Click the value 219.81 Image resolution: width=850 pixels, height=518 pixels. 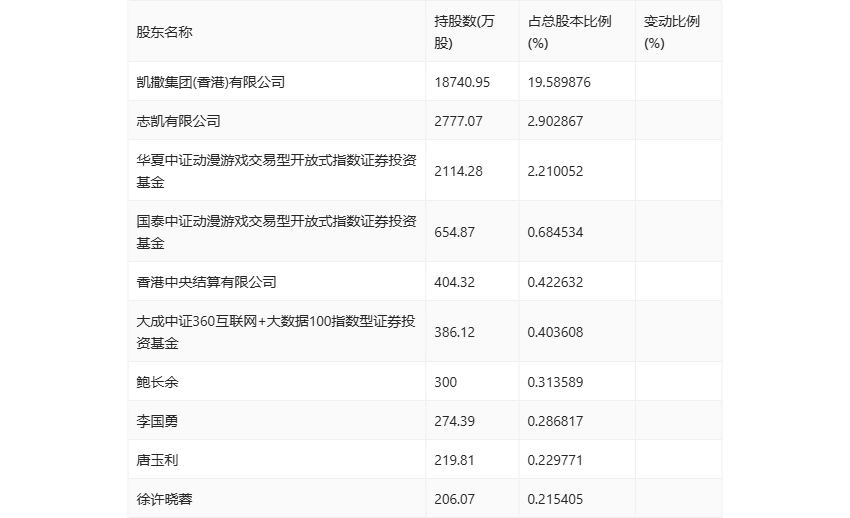(454, 460)
